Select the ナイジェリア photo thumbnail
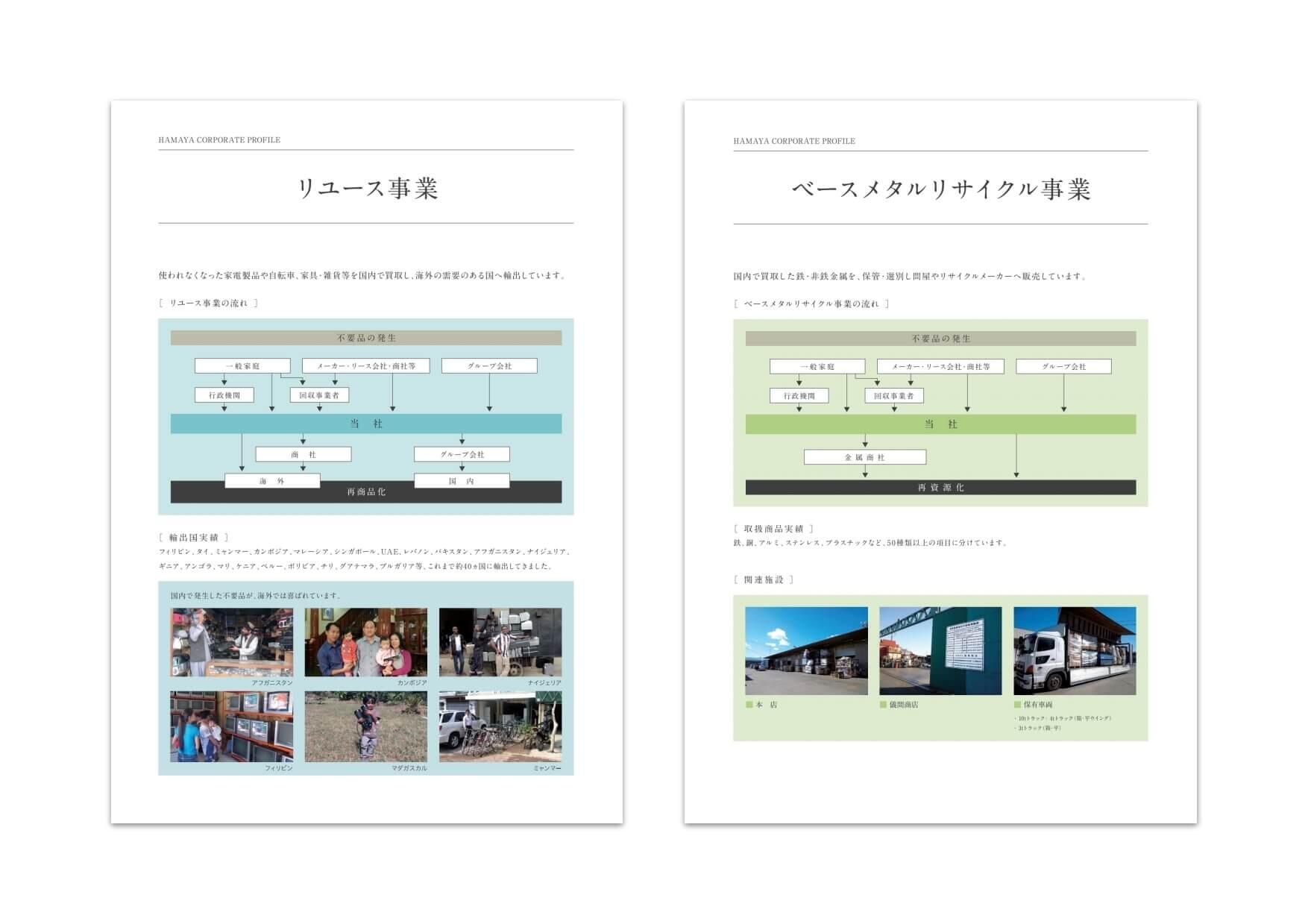The height and width of the screenshot is (924, 1308). [x=500, y=642]
